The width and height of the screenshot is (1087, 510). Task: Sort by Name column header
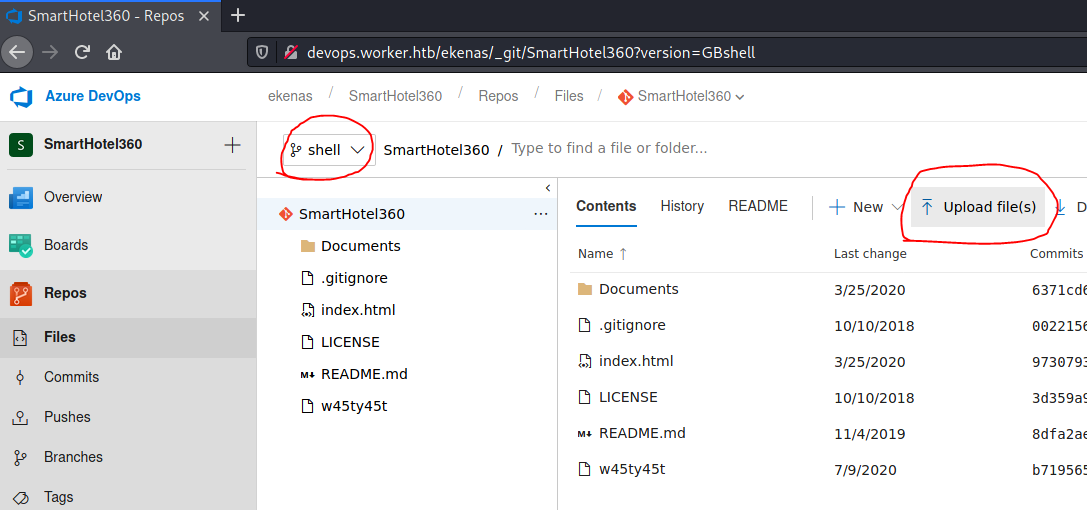[x=602, y=254]
